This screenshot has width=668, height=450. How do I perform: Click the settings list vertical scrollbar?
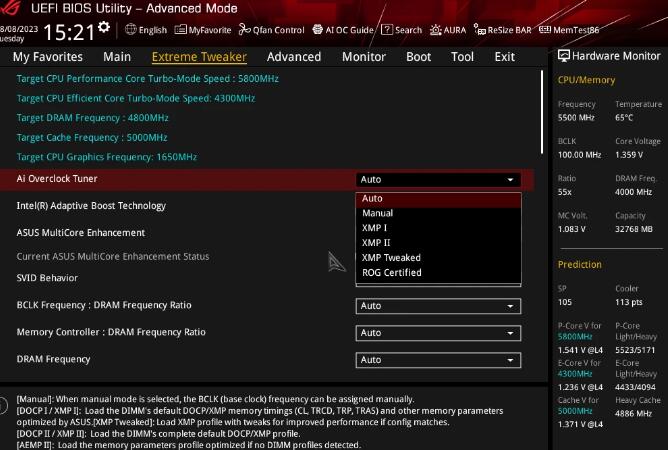click(542, 112)
